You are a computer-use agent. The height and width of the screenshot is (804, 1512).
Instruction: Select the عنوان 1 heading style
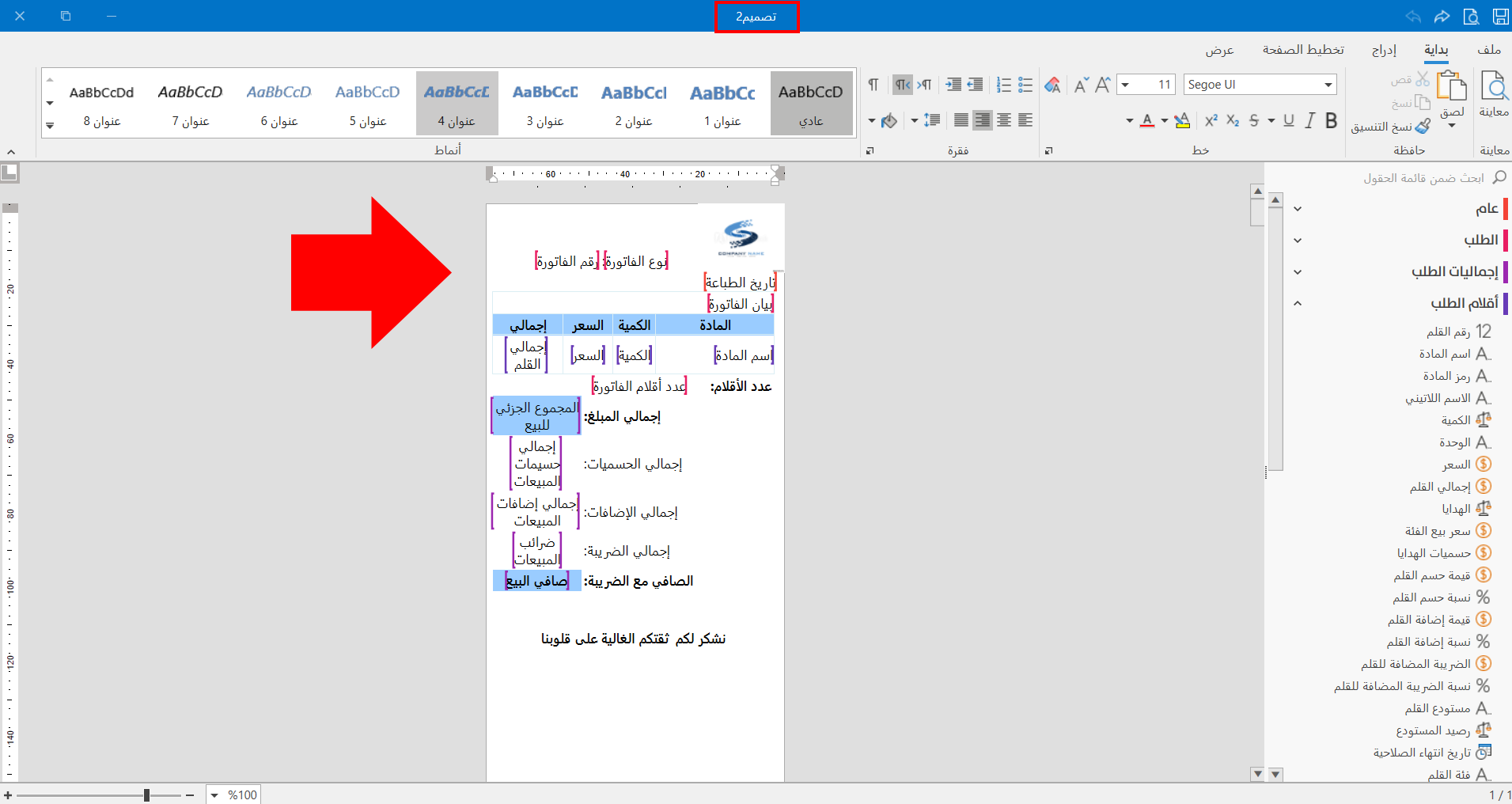[722, 103]
